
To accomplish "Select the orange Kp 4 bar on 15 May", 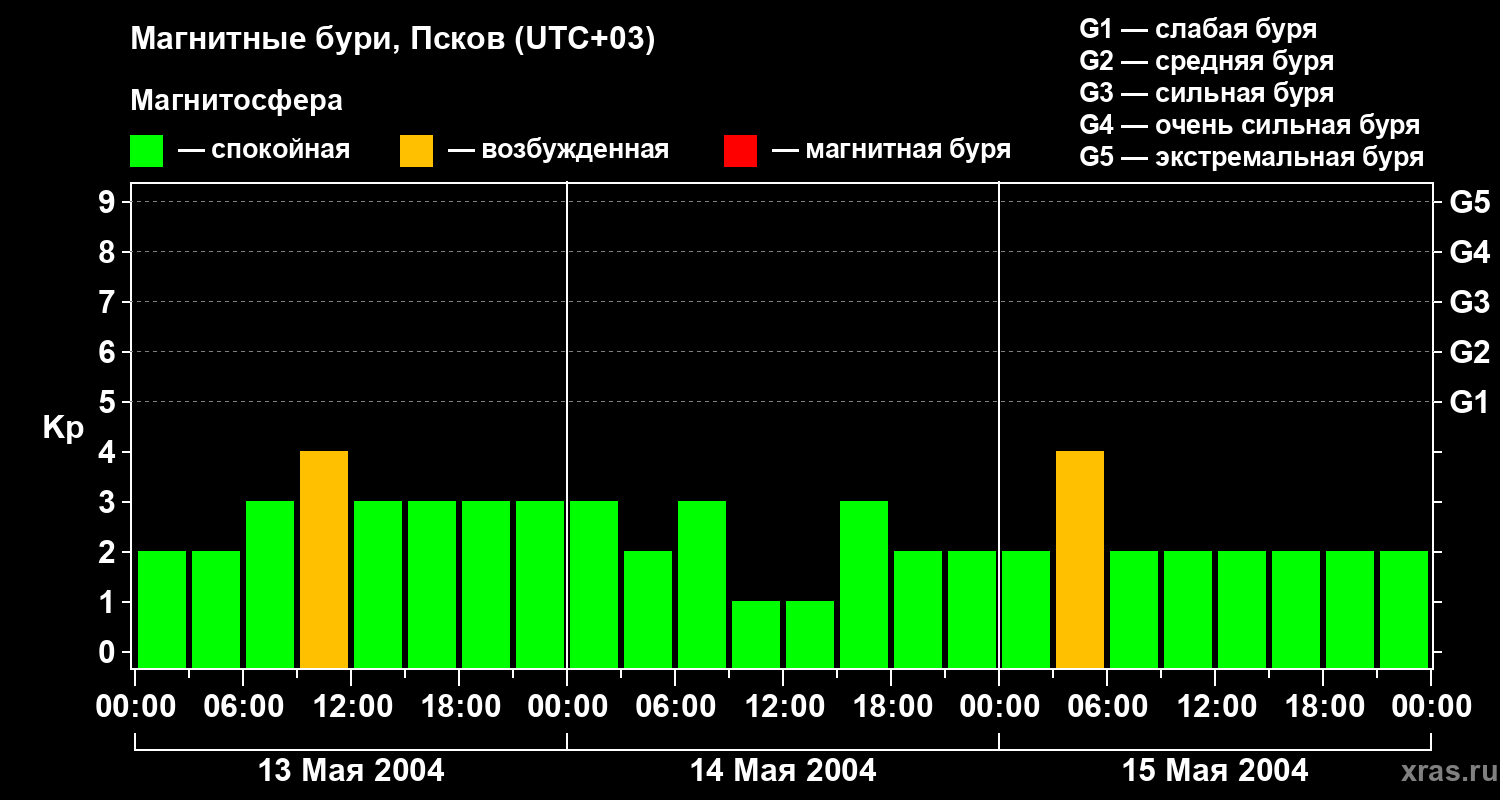I will tap(1080, 558).
